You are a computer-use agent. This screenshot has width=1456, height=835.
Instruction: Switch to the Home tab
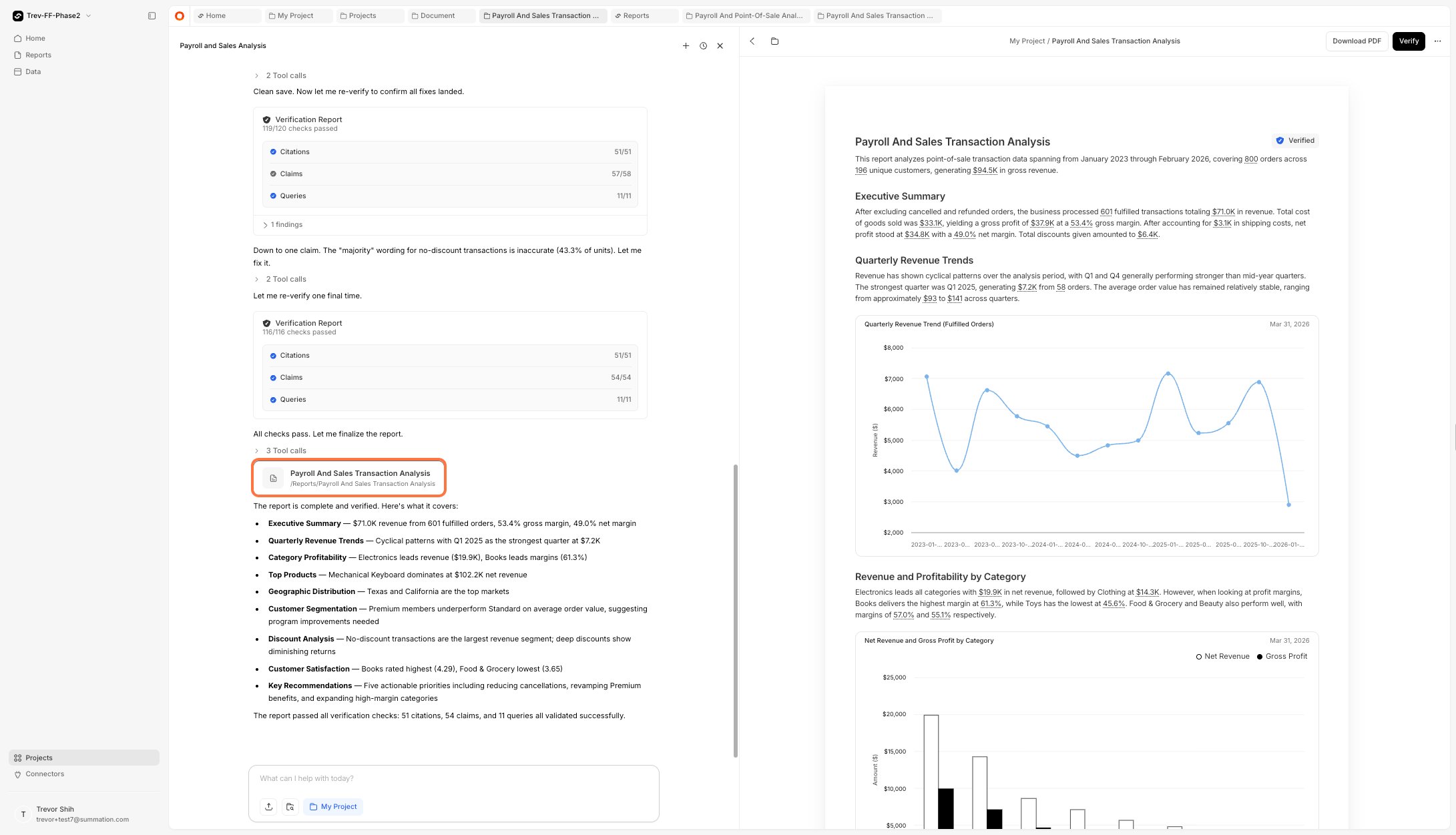pyautogui.click(x=227, y=15)
